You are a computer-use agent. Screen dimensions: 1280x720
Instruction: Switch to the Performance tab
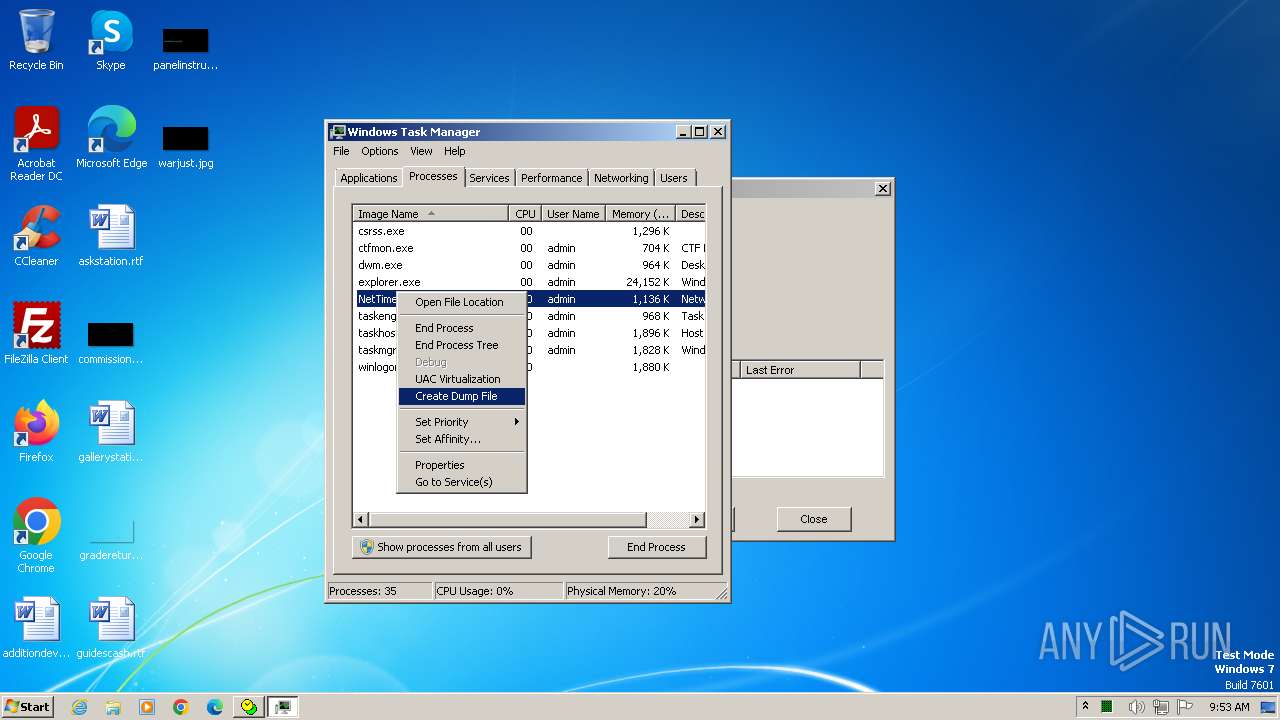[x=551, y=178]
